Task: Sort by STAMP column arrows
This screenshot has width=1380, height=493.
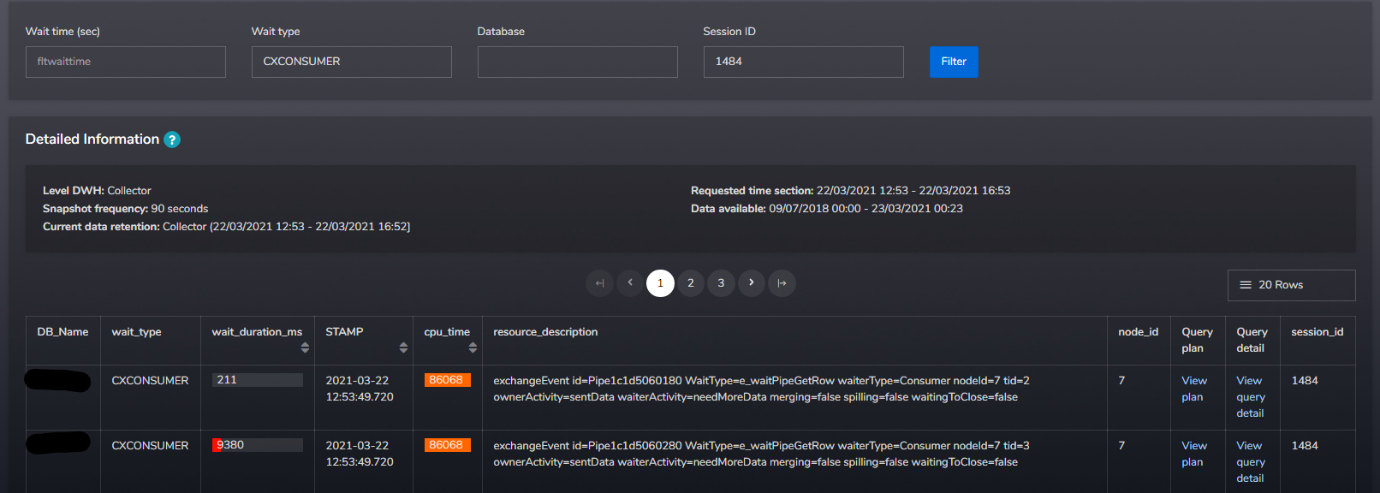Action: pos(403,347)
